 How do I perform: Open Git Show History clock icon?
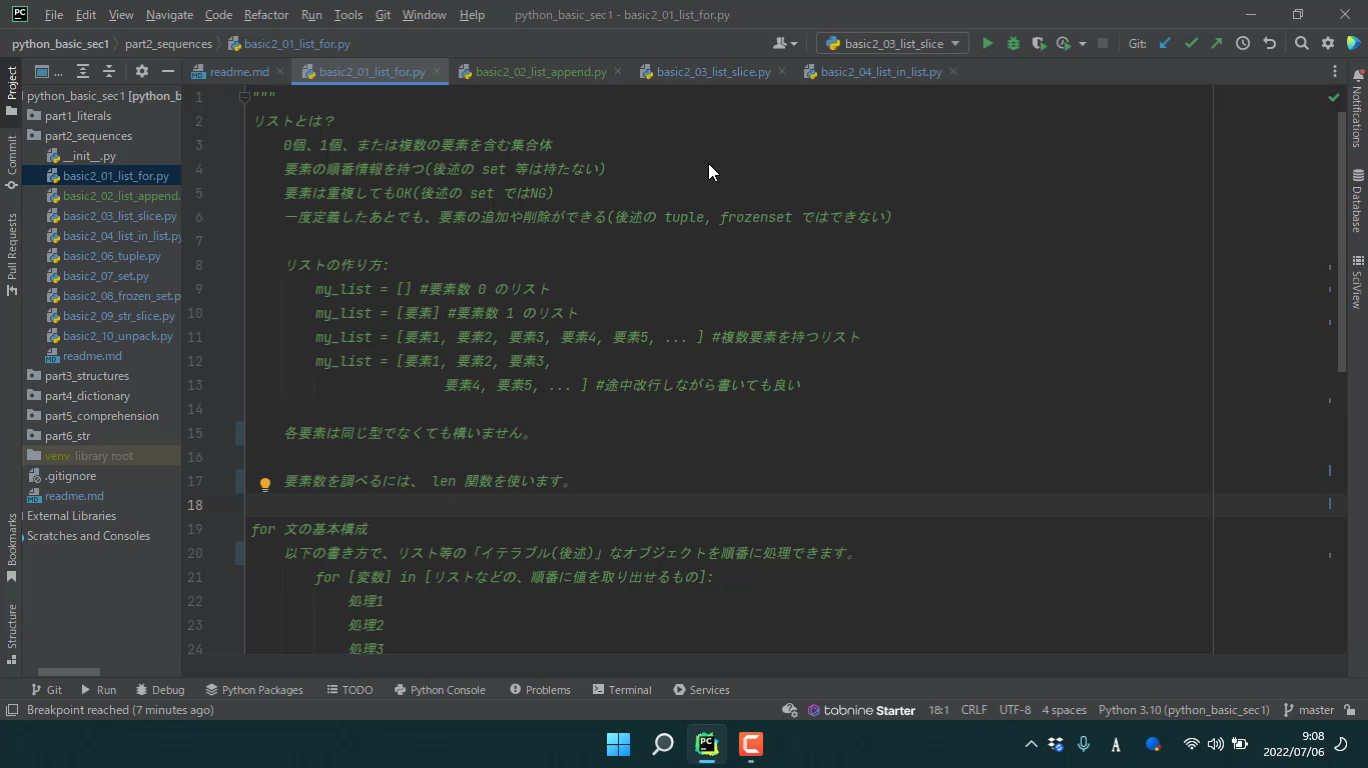click(x=1242, y=44)
